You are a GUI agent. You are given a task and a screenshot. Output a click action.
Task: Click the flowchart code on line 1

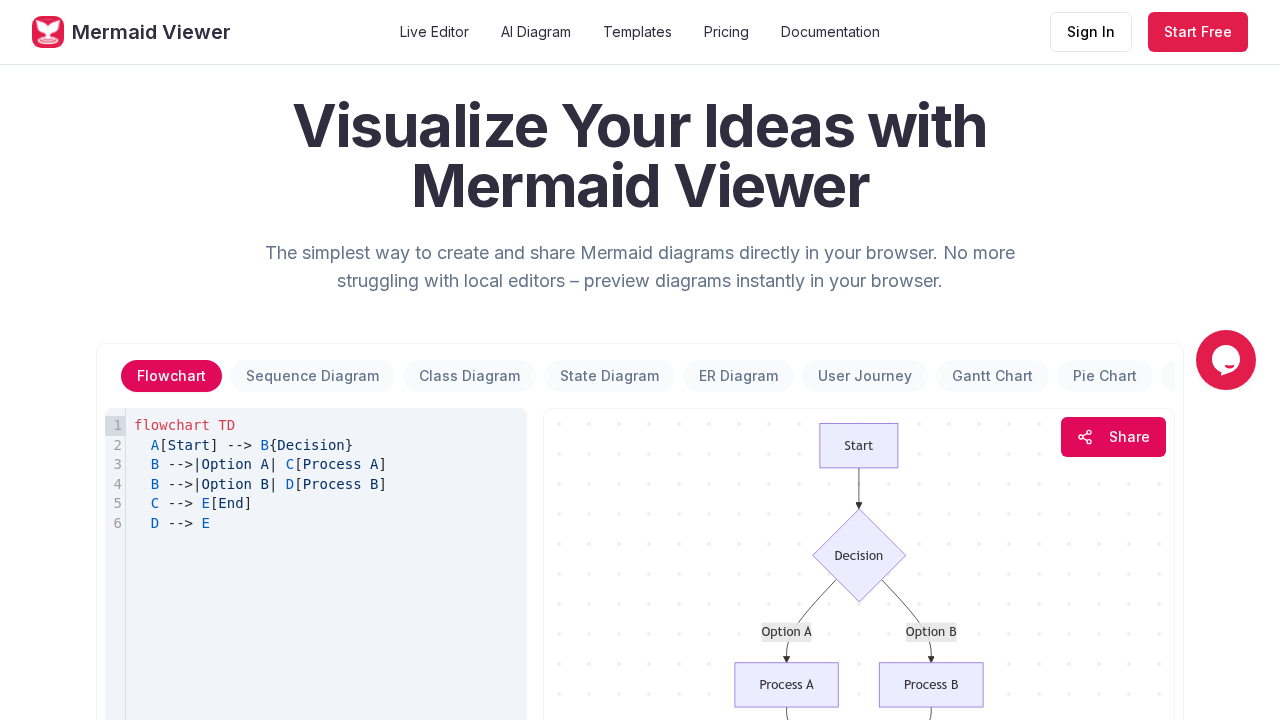point(187,425)
